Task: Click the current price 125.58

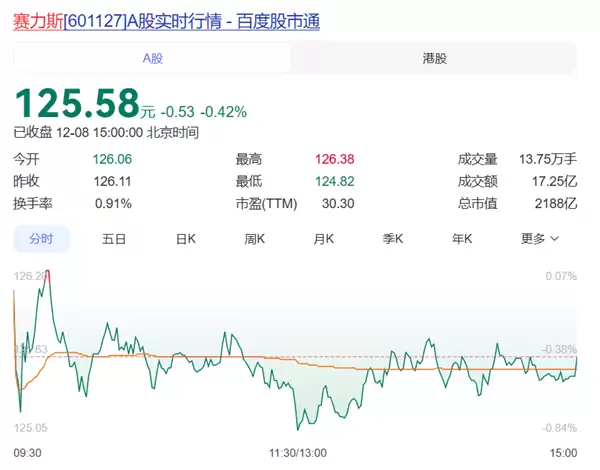Action: [x=77, y=103]
